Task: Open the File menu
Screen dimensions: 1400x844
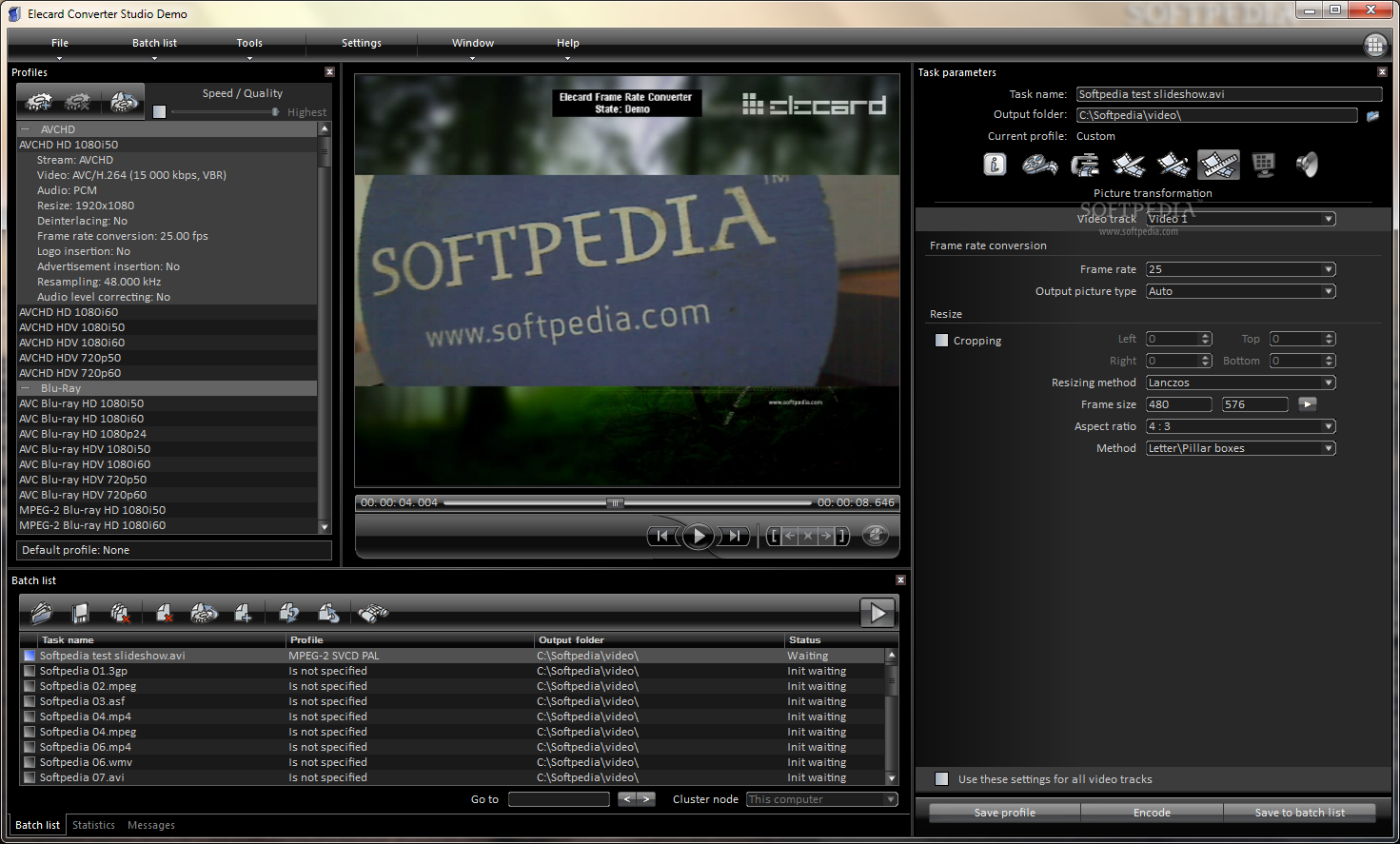Action: pyautogui.click(x=59, y=43)
